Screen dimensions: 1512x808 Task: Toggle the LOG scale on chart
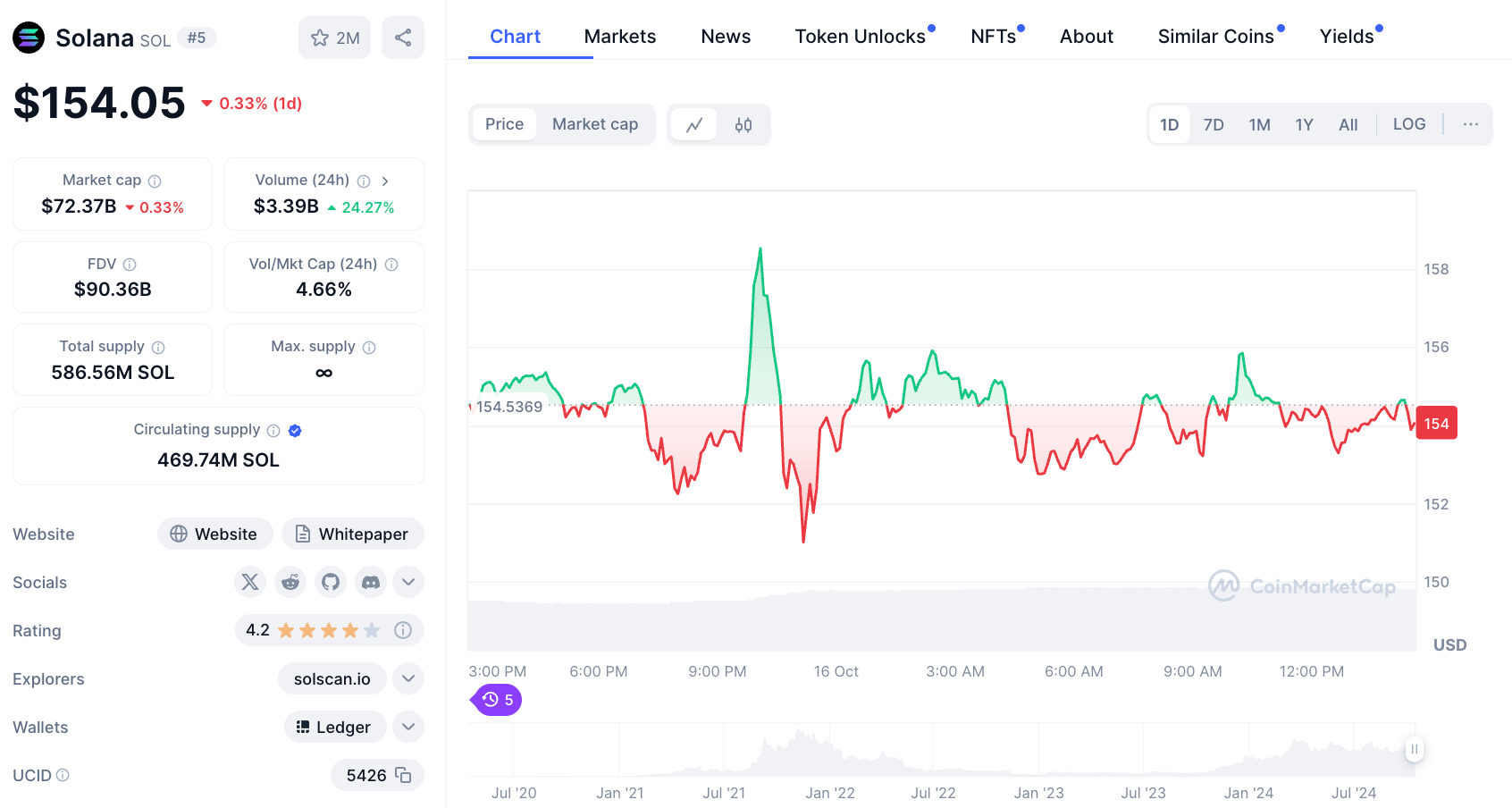(1408, 124)
